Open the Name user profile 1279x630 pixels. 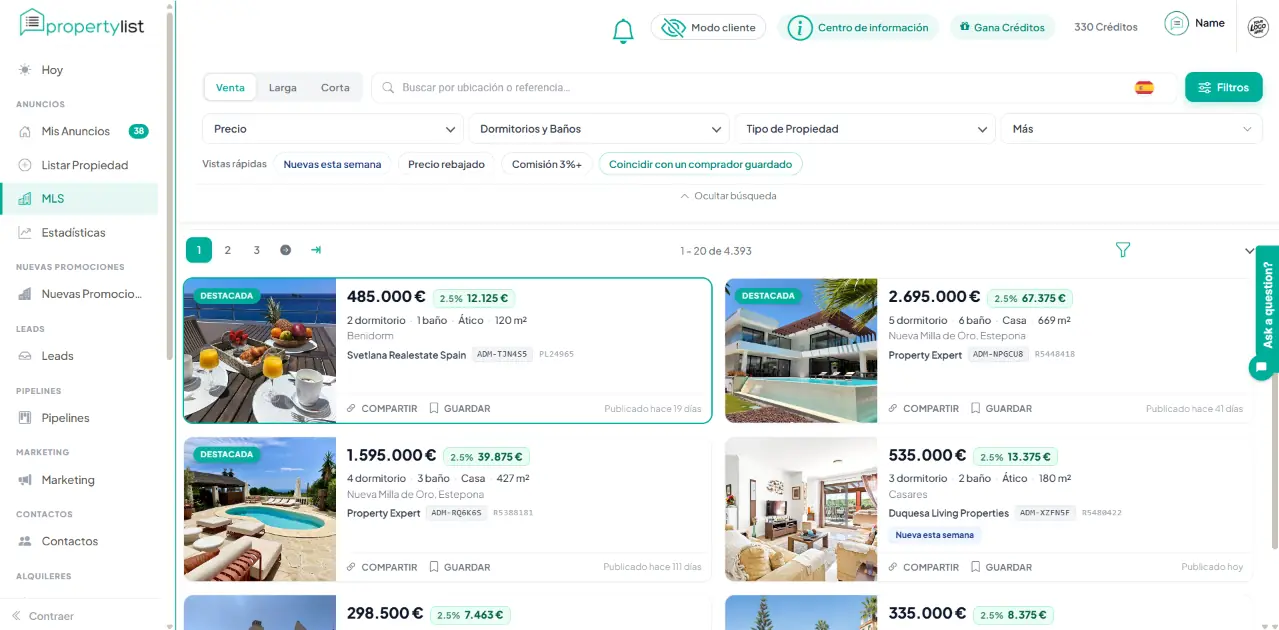click(x=1195, y=23)
